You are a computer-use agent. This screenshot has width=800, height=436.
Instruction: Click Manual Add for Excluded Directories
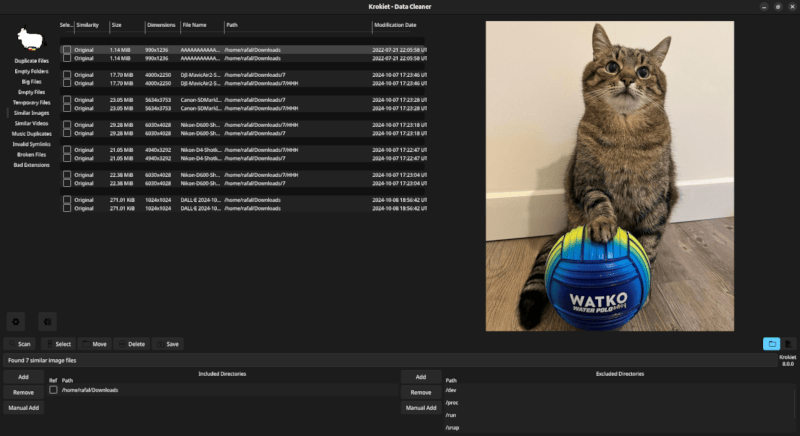tap(421, 408)
